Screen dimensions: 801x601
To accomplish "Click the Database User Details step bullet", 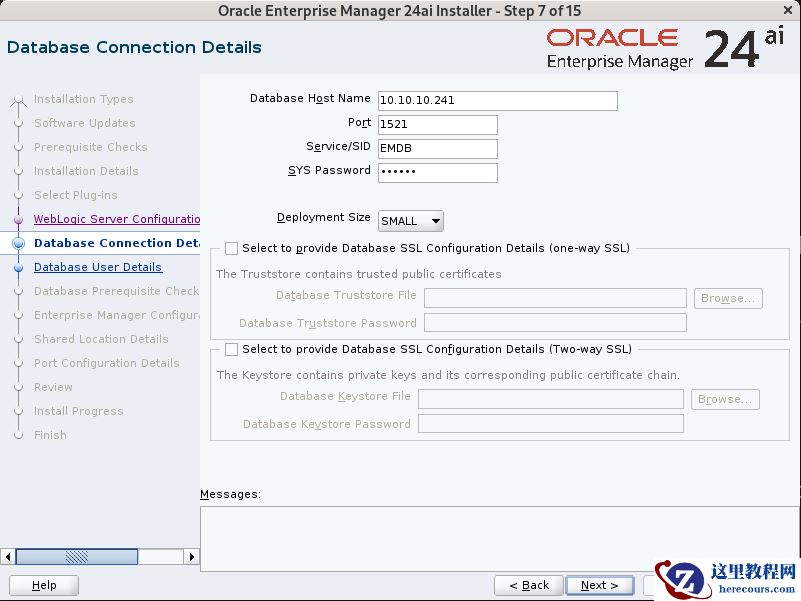I will coord(19,268).
